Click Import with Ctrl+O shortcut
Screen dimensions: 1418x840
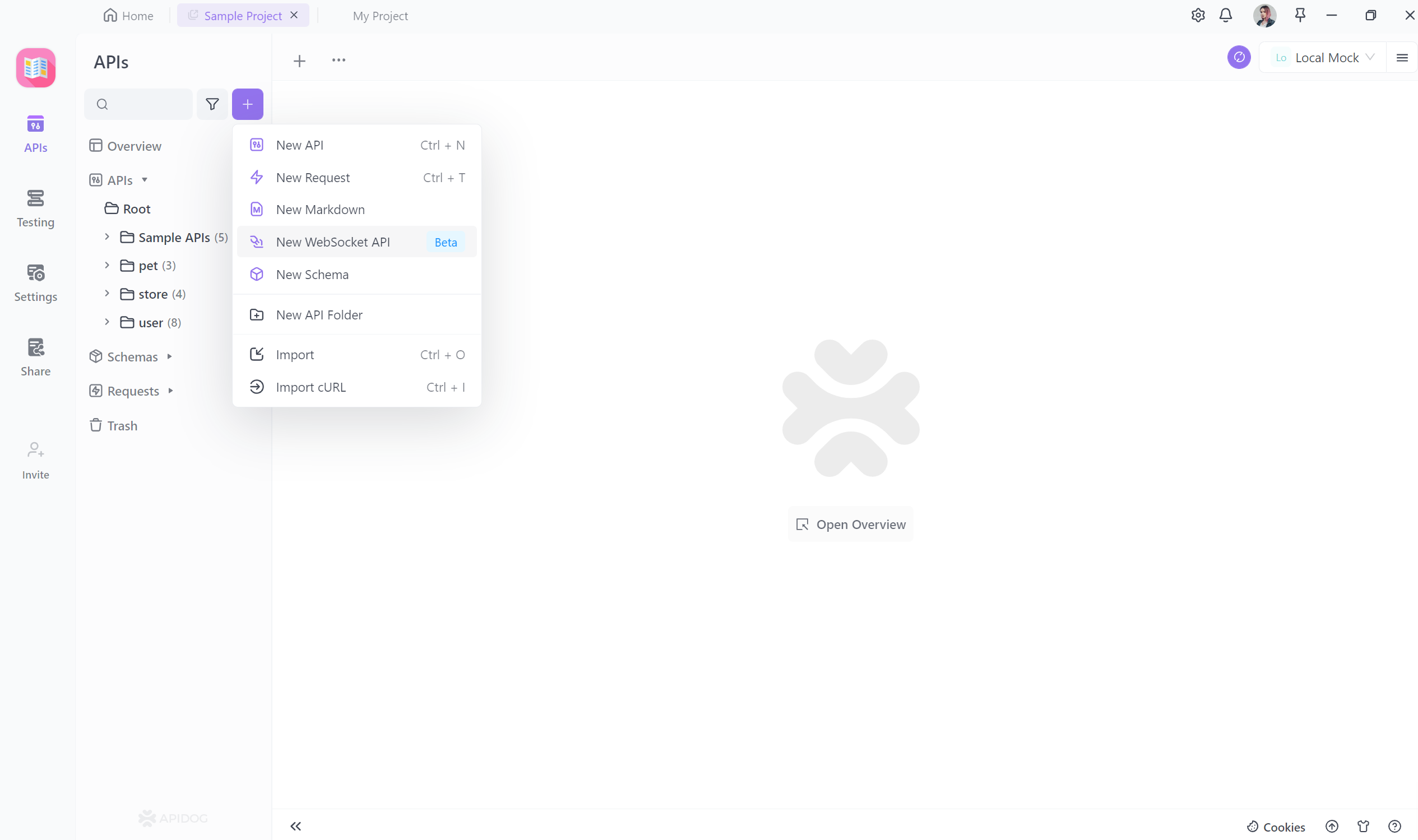tap(355, 354)
